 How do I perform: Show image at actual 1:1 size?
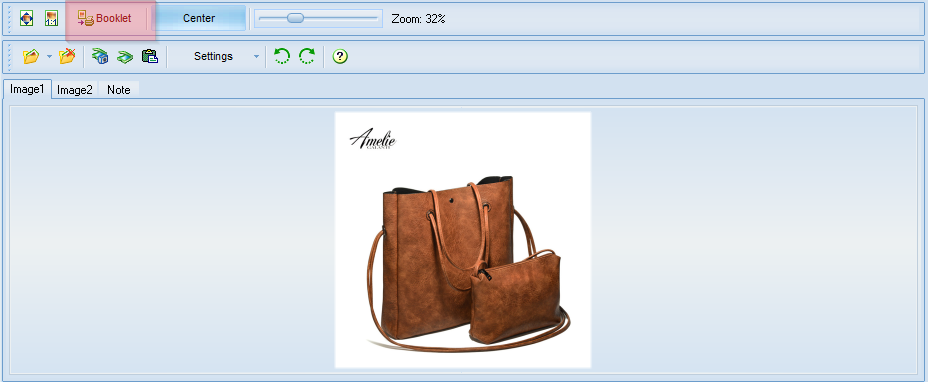(x=51, y=18)
